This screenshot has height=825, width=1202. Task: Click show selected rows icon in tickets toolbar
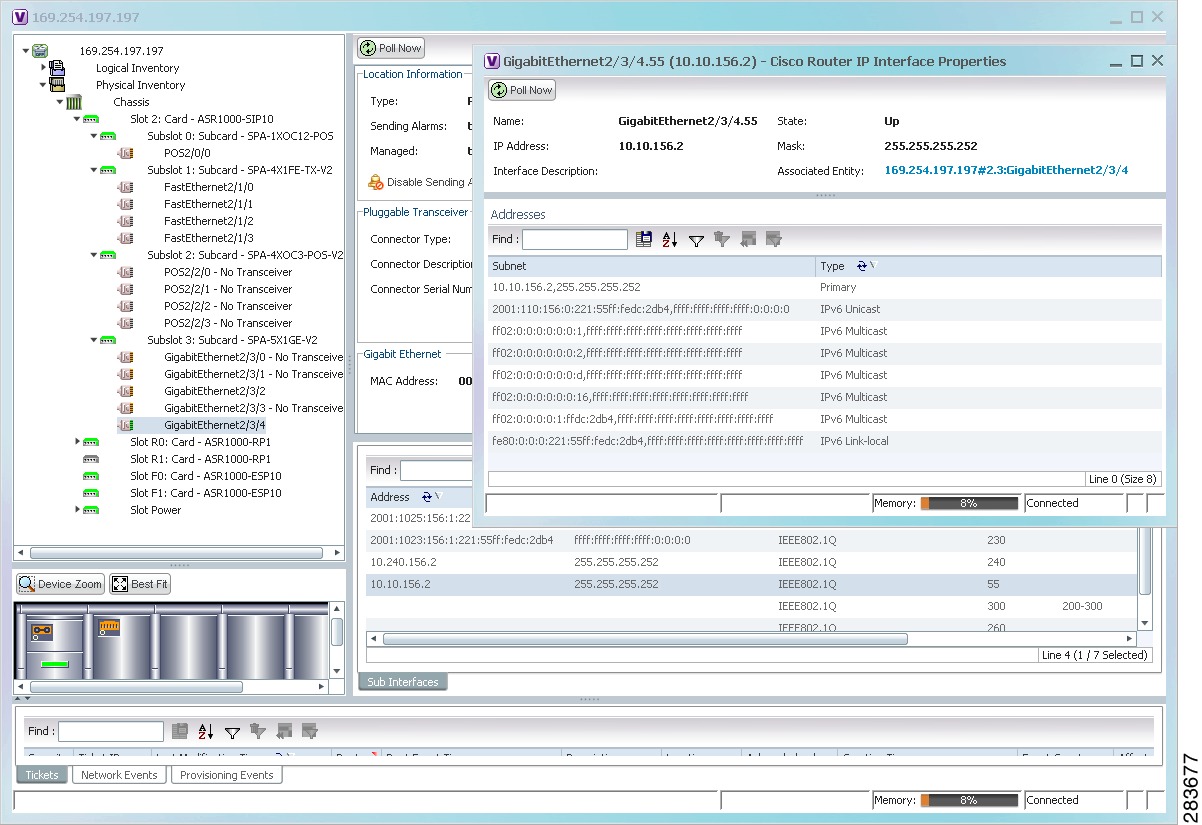pos(309,731)
